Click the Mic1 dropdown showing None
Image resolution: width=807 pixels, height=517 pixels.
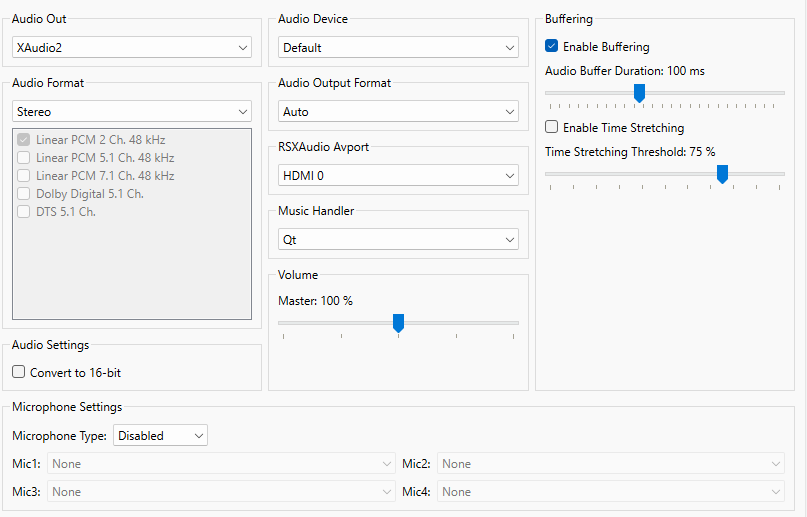coord(221,464)
